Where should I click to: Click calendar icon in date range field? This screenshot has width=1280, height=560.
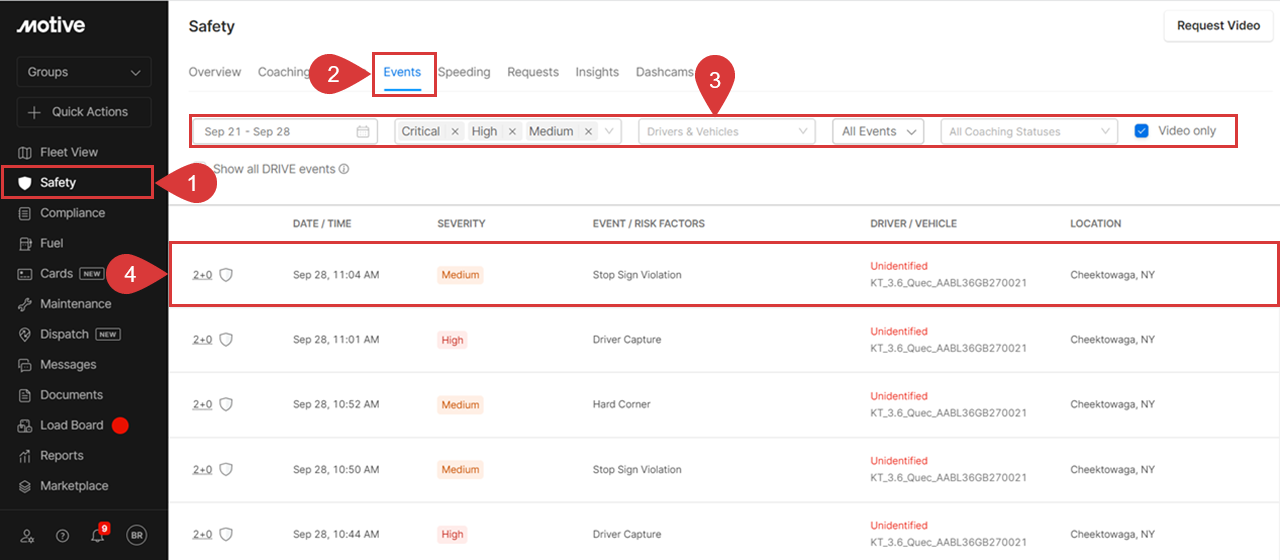point(363,131)
